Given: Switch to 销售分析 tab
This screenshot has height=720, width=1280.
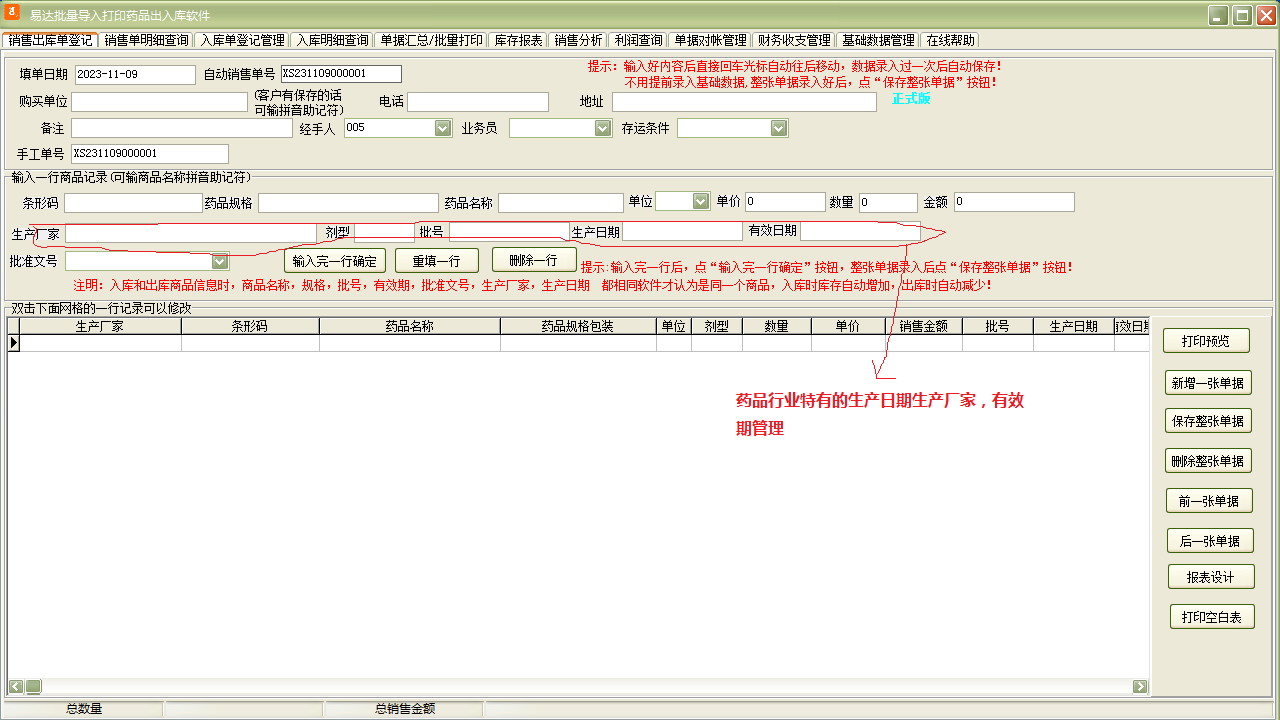Looking at the screenshot, I should point(579,40).
